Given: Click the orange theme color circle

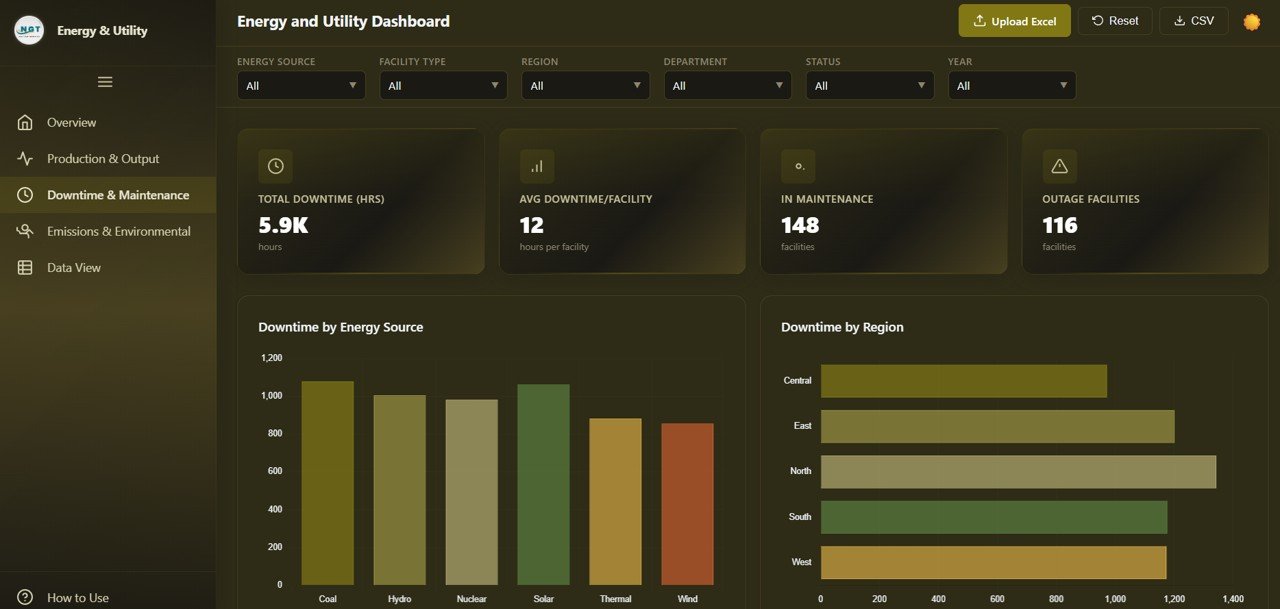Looking at the screenshot, I should tap(1251, 20).
